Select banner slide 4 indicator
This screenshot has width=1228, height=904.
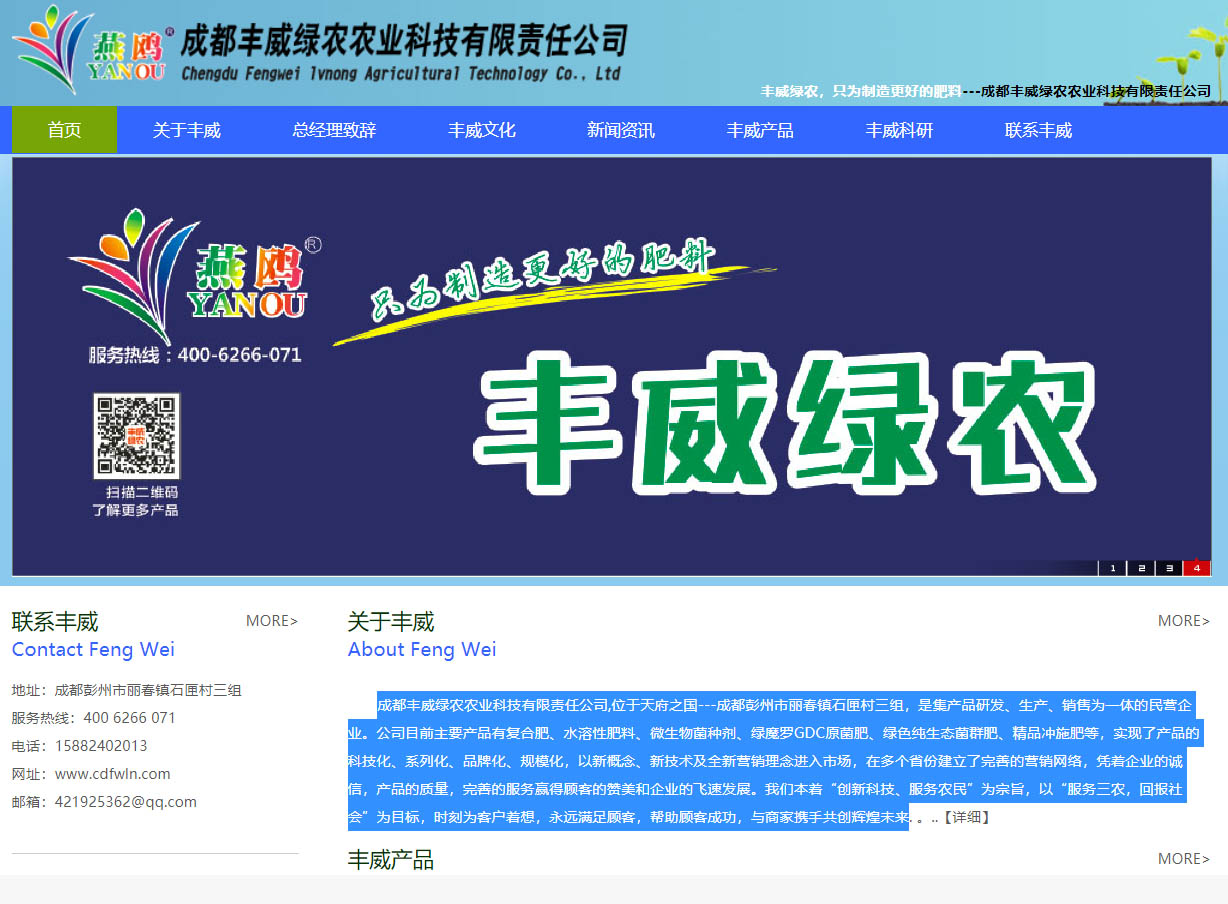coord(1197,568)
